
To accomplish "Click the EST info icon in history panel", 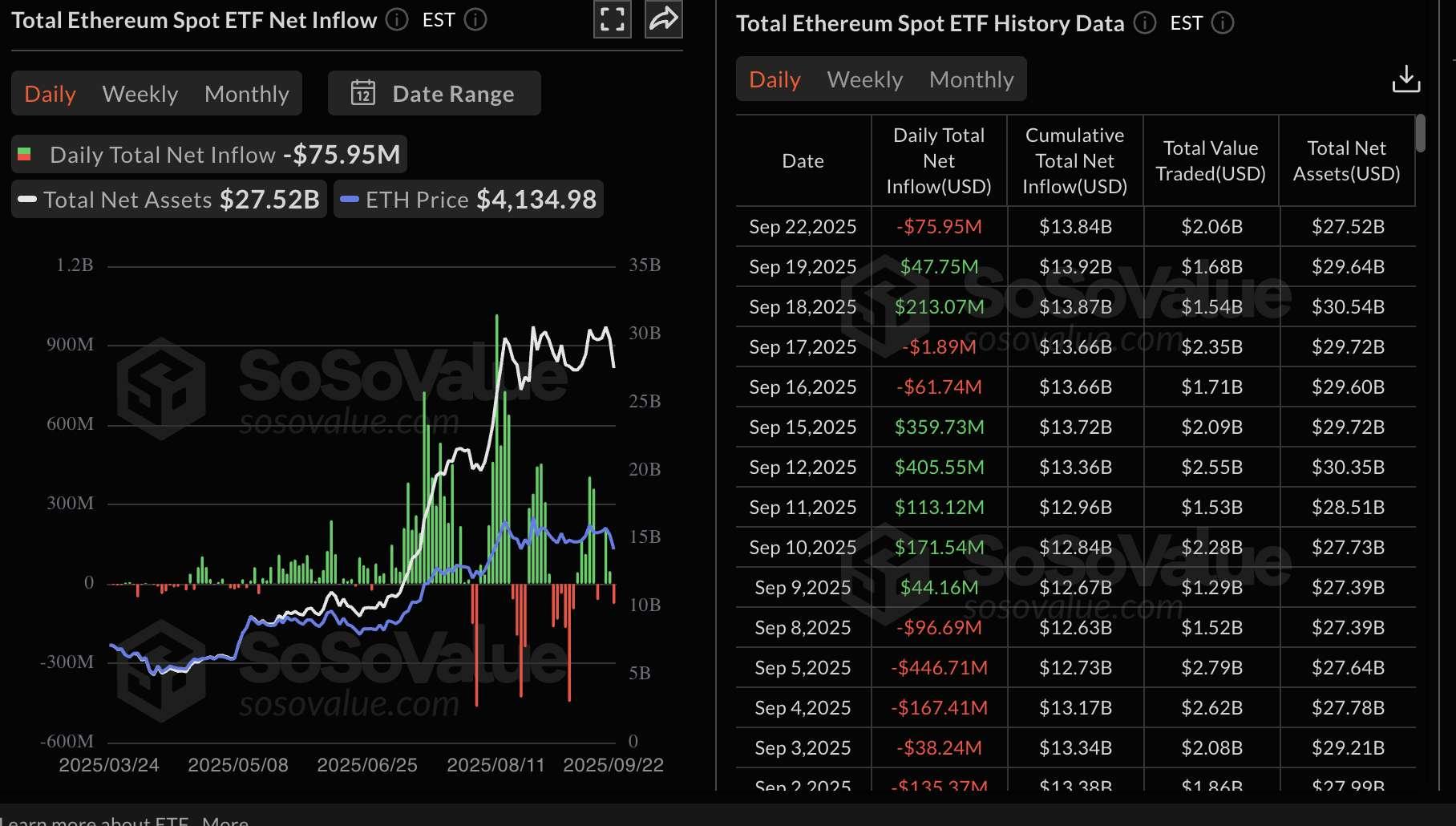I will [1223, 23].
